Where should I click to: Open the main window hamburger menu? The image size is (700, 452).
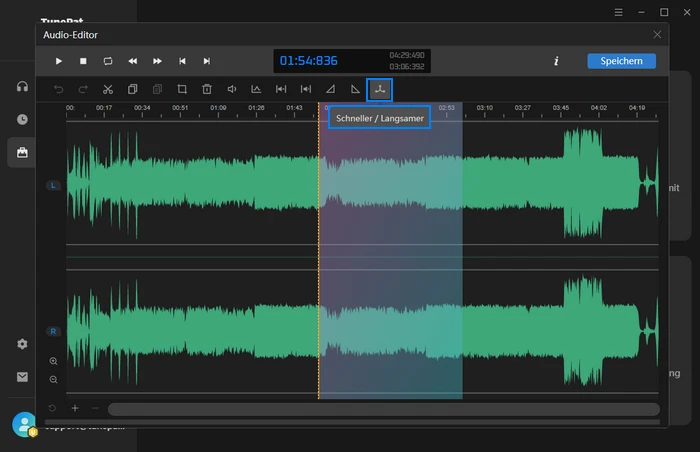point(618,13)
